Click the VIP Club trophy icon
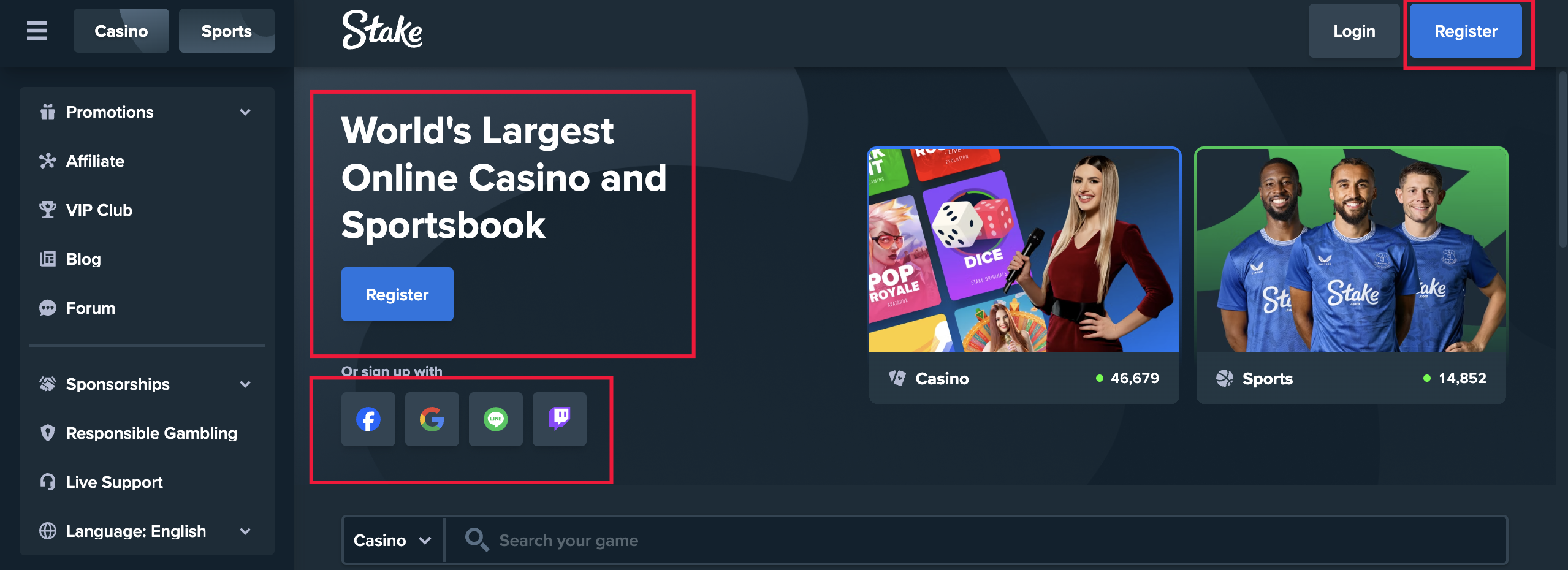This screenshot has width=1568, height=570. pyautogui.click(x=48, y=210)
